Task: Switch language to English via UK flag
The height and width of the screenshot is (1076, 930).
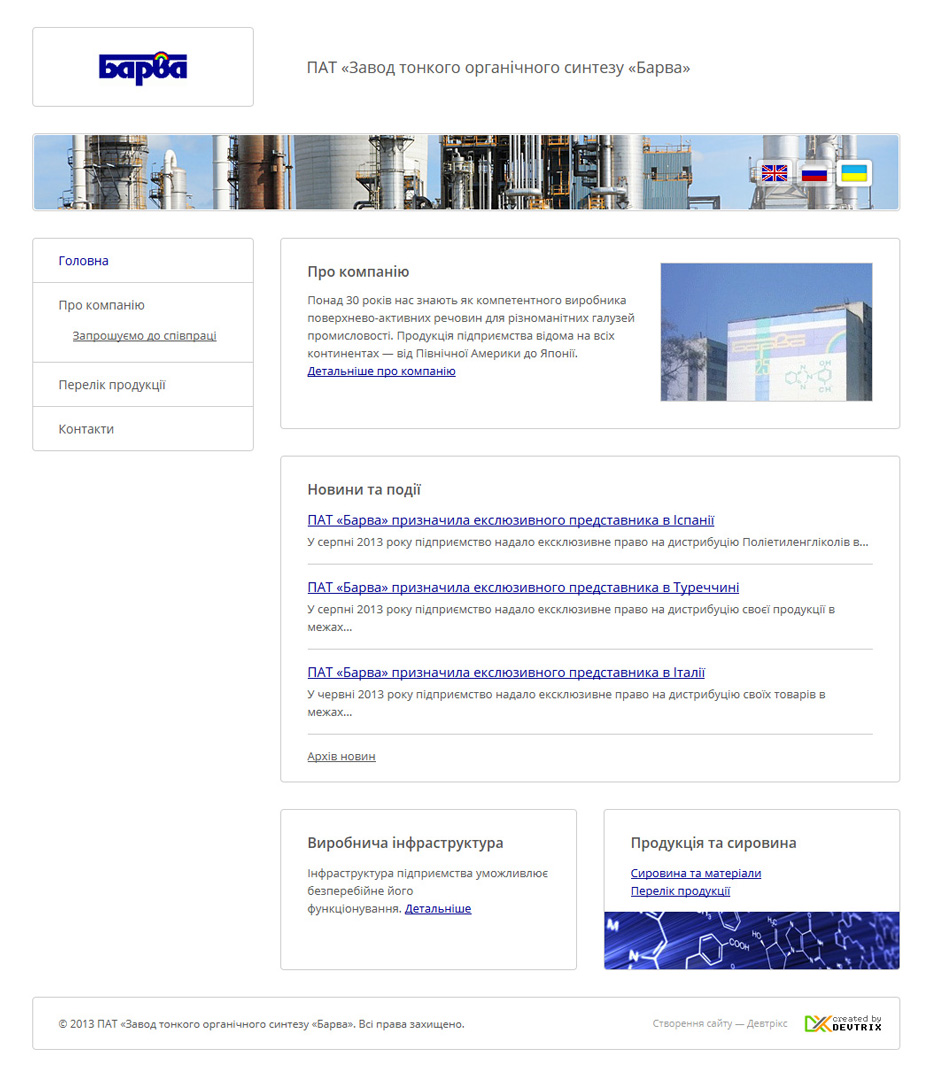Action: (774, 173)
